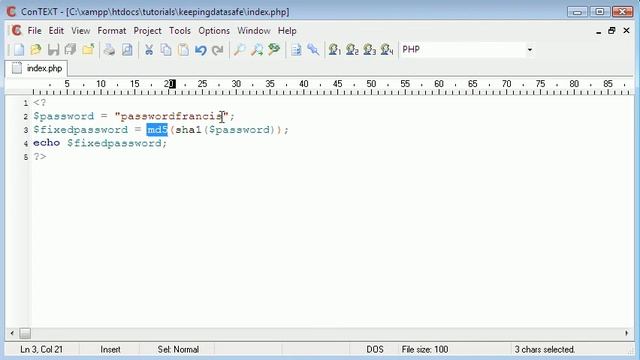The image size is (640, 360).
Task: Open the View menu
Action: pos(80,31)
